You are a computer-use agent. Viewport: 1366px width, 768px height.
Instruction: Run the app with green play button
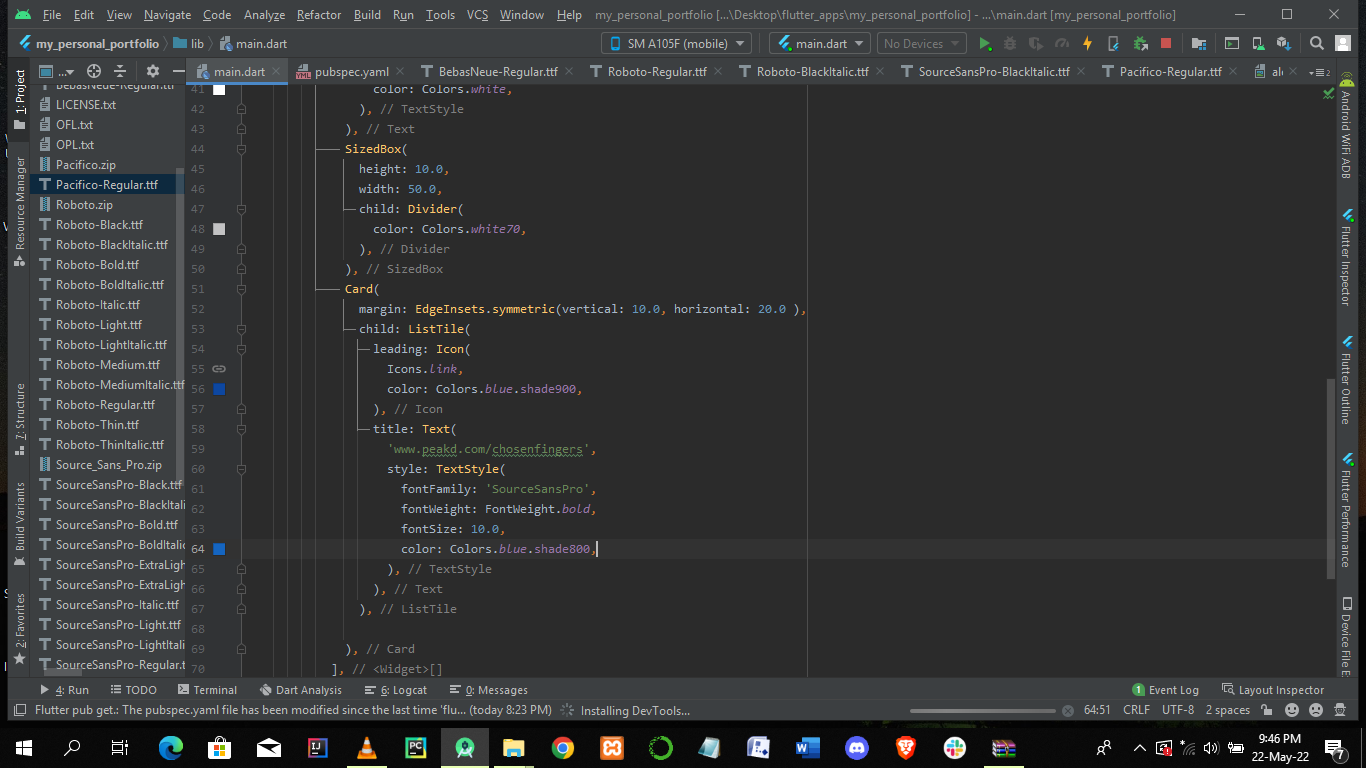point(985,44)
